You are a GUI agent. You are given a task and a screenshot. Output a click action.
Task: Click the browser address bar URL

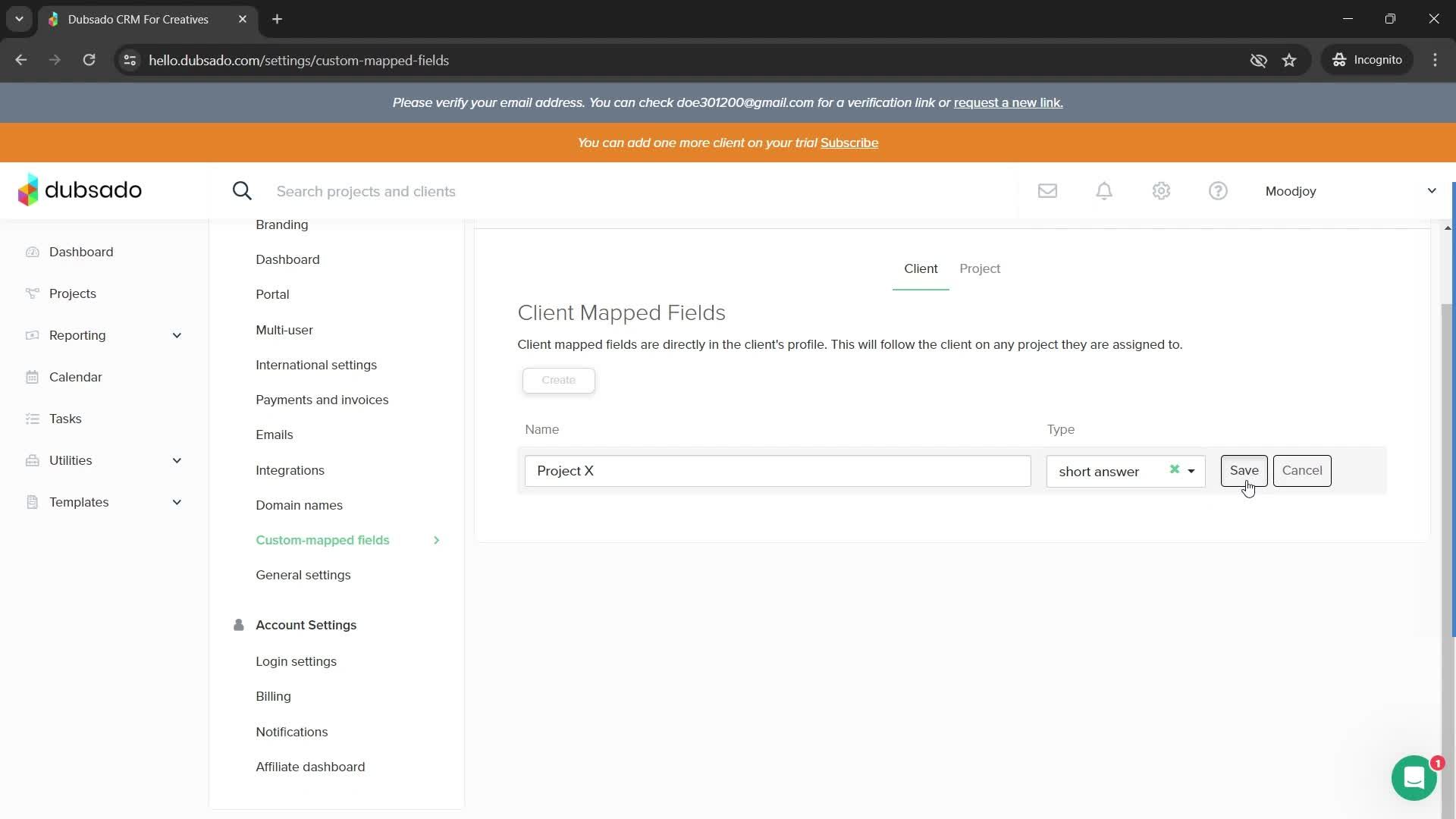click(299, 60)
